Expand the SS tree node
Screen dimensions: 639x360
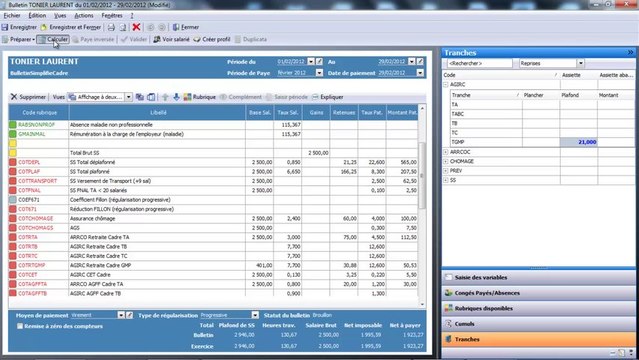tap(446, 180)
